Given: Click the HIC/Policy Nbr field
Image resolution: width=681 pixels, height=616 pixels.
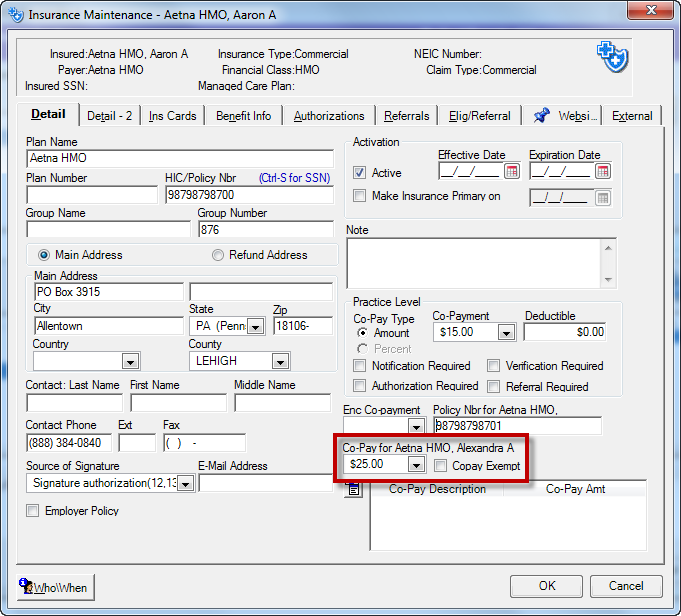Looking at the screenshot, I should point(249,195).
